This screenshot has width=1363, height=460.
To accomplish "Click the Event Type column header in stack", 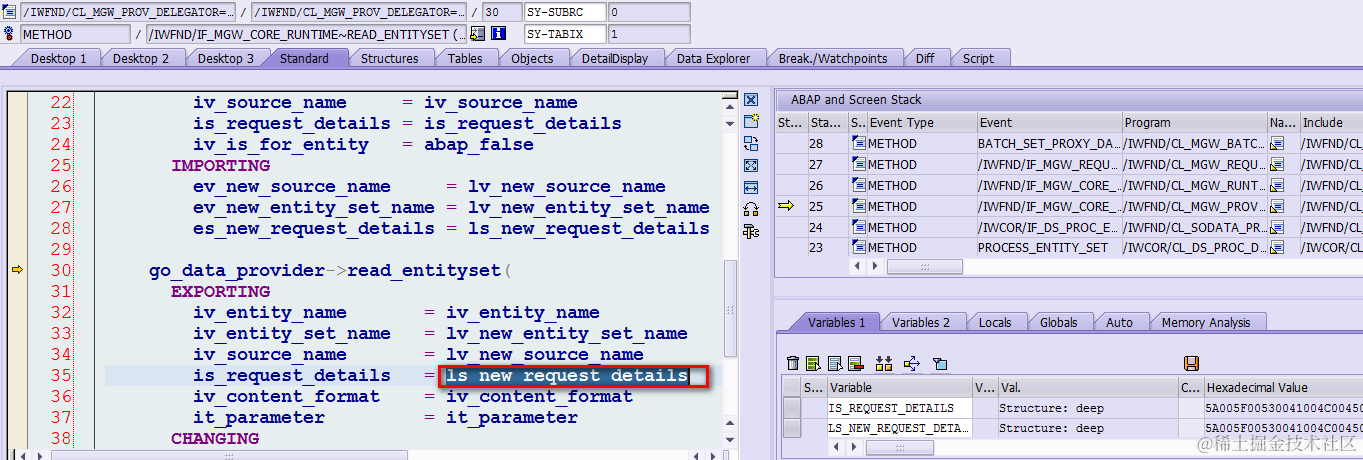I will click(922, 122).
